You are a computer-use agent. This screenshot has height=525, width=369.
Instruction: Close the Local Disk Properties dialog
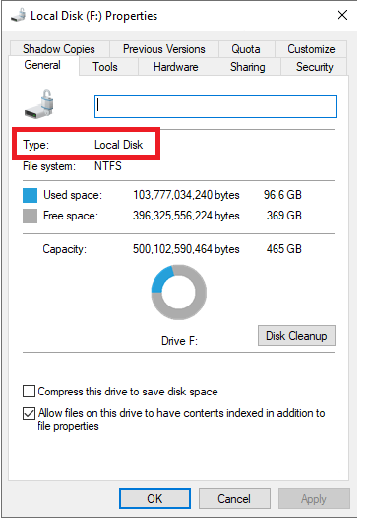pyautogui.click(x=342, y=15)
